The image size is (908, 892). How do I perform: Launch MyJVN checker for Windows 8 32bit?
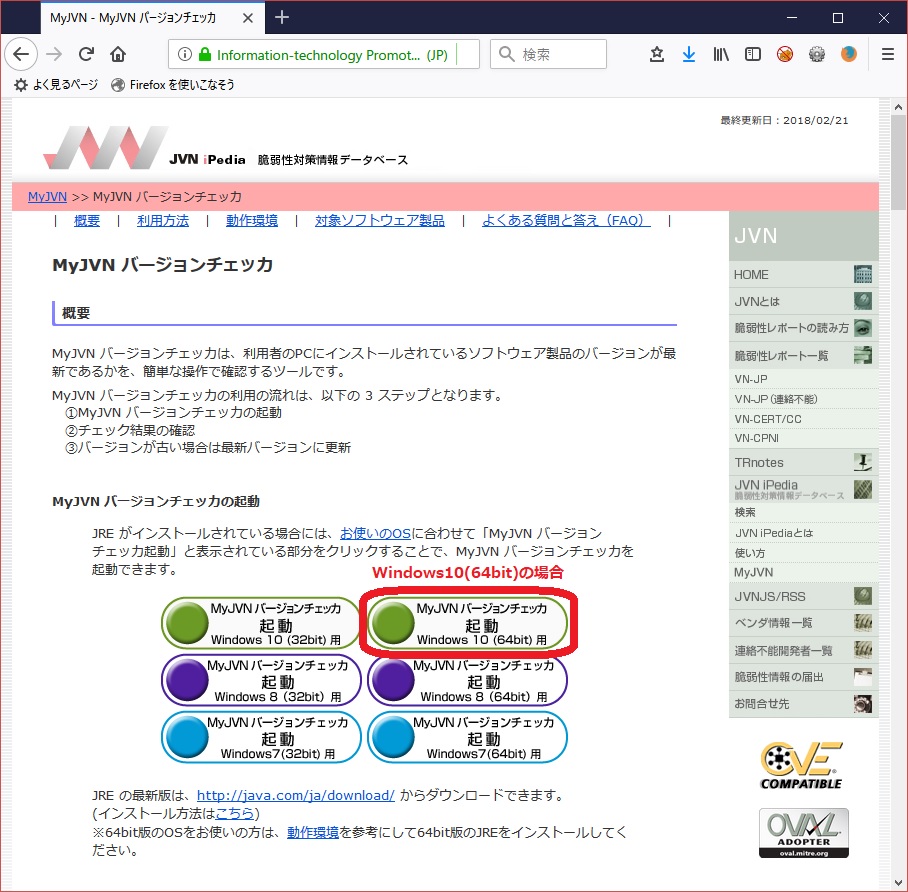261,680
